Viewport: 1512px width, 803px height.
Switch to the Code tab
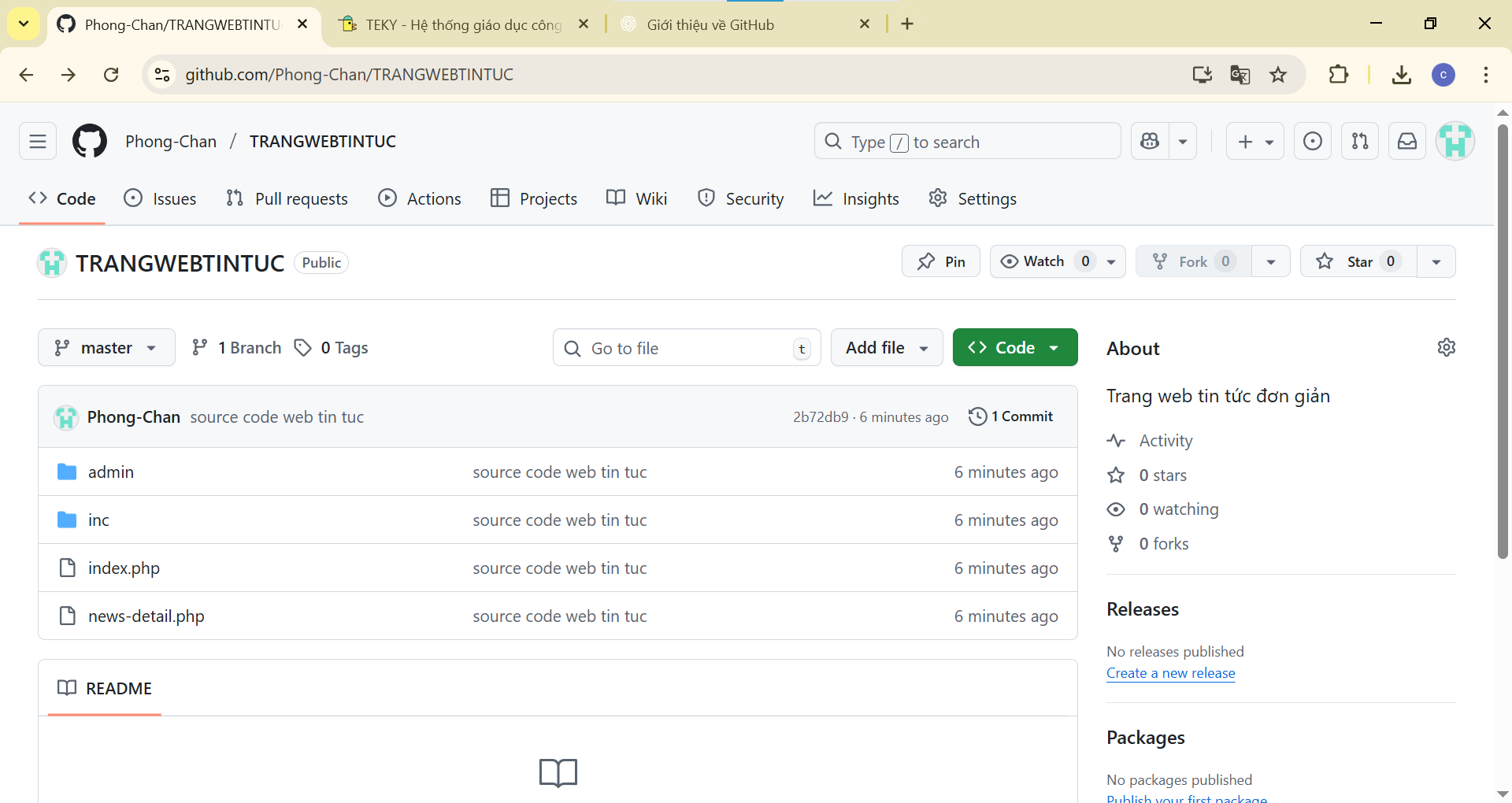coord(62,198)
